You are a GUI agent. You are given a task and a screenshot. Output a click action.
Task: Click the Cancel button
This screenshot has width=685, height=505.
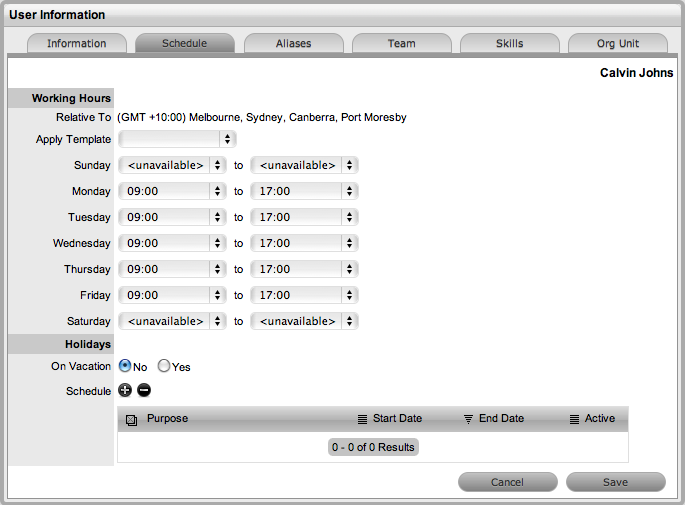[508, 482]
